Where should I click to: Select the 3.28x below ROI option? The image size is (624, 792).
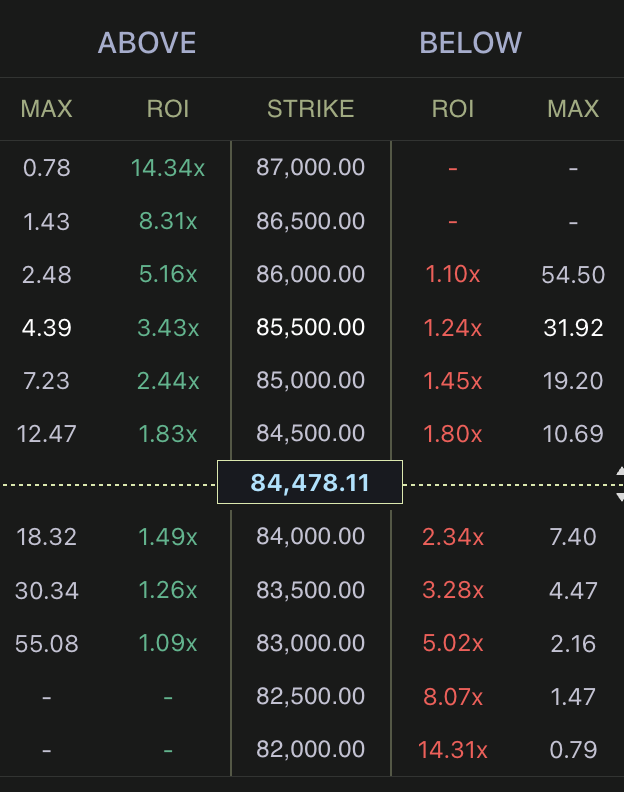pos(453,590)
